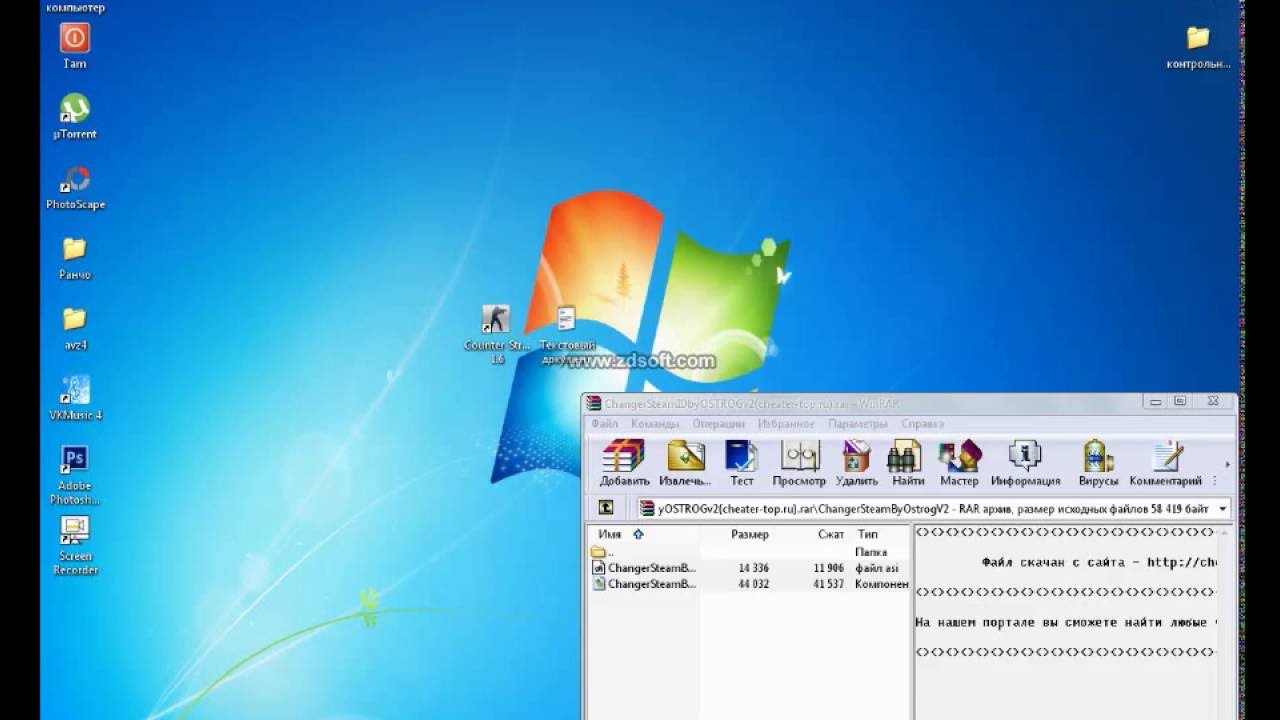1280x720 pixels.
Task: Launch the Мастер (Wizard) toolbar icon
Action: click(x=959, y=462)
